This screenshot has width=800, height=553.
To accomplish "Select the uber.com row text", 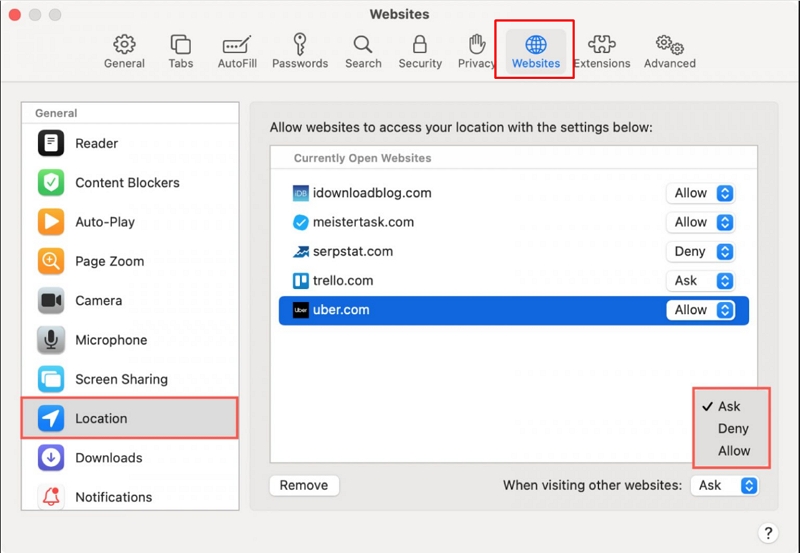I will point(341,310).
